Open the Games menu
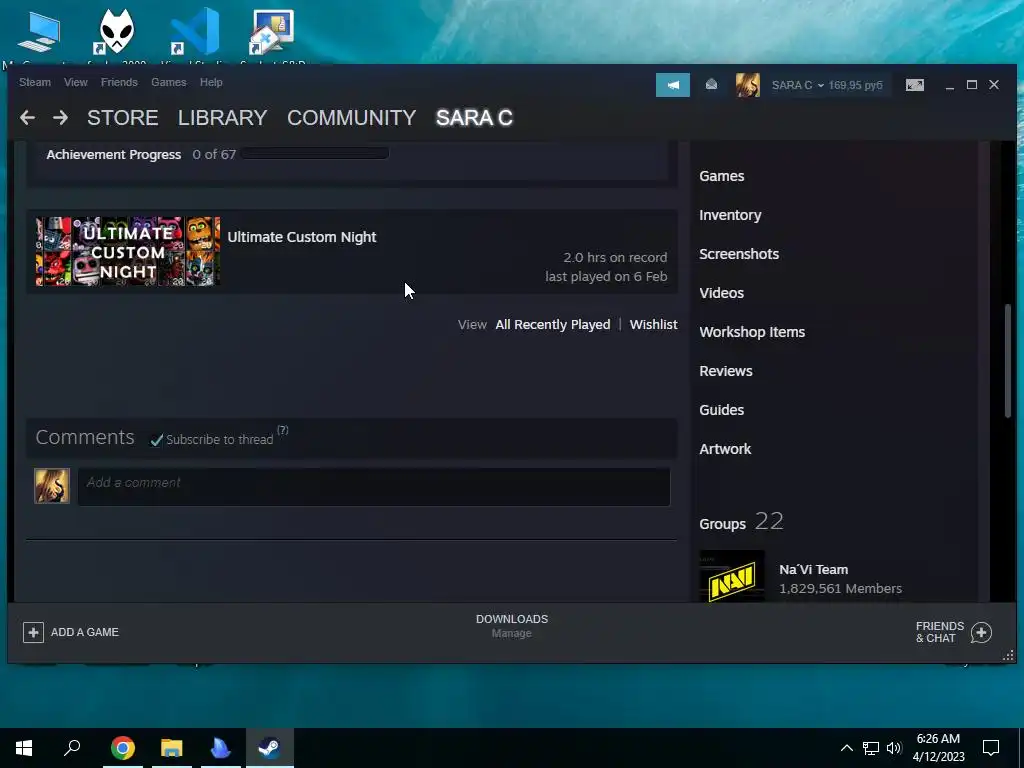This screenshot has width=1024, height=768. [168, 82]
